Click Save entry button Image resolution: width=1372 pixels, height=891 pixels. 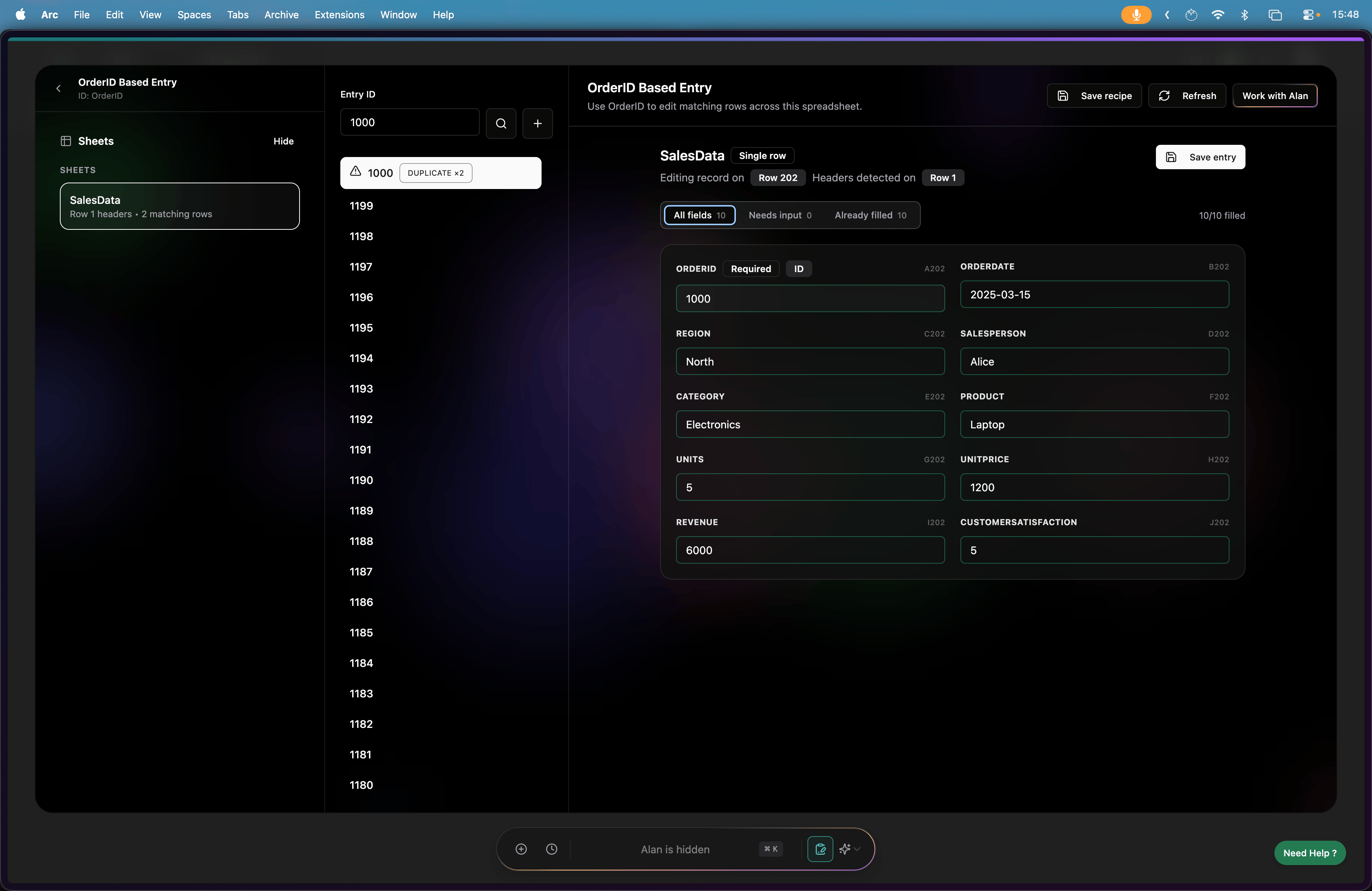(1200, 157)
